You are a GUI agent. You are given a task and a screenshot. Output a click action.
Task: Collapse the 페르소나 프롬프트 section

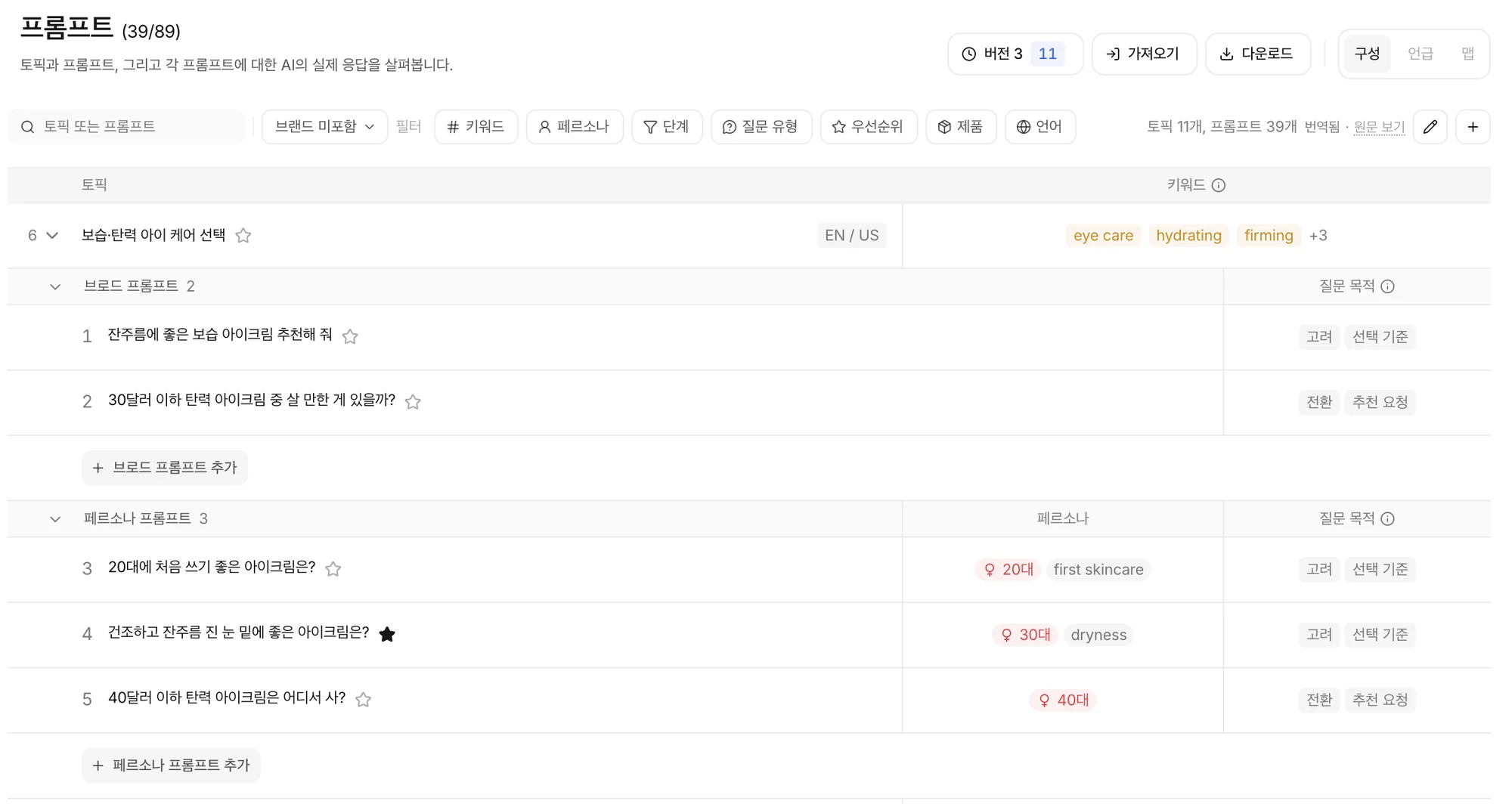coord(55,519)
